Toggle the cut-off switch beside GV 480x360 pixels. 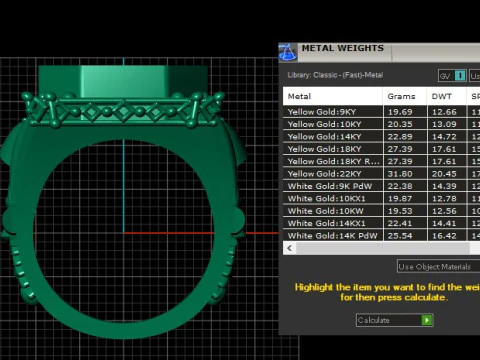(x=474, y=76)
